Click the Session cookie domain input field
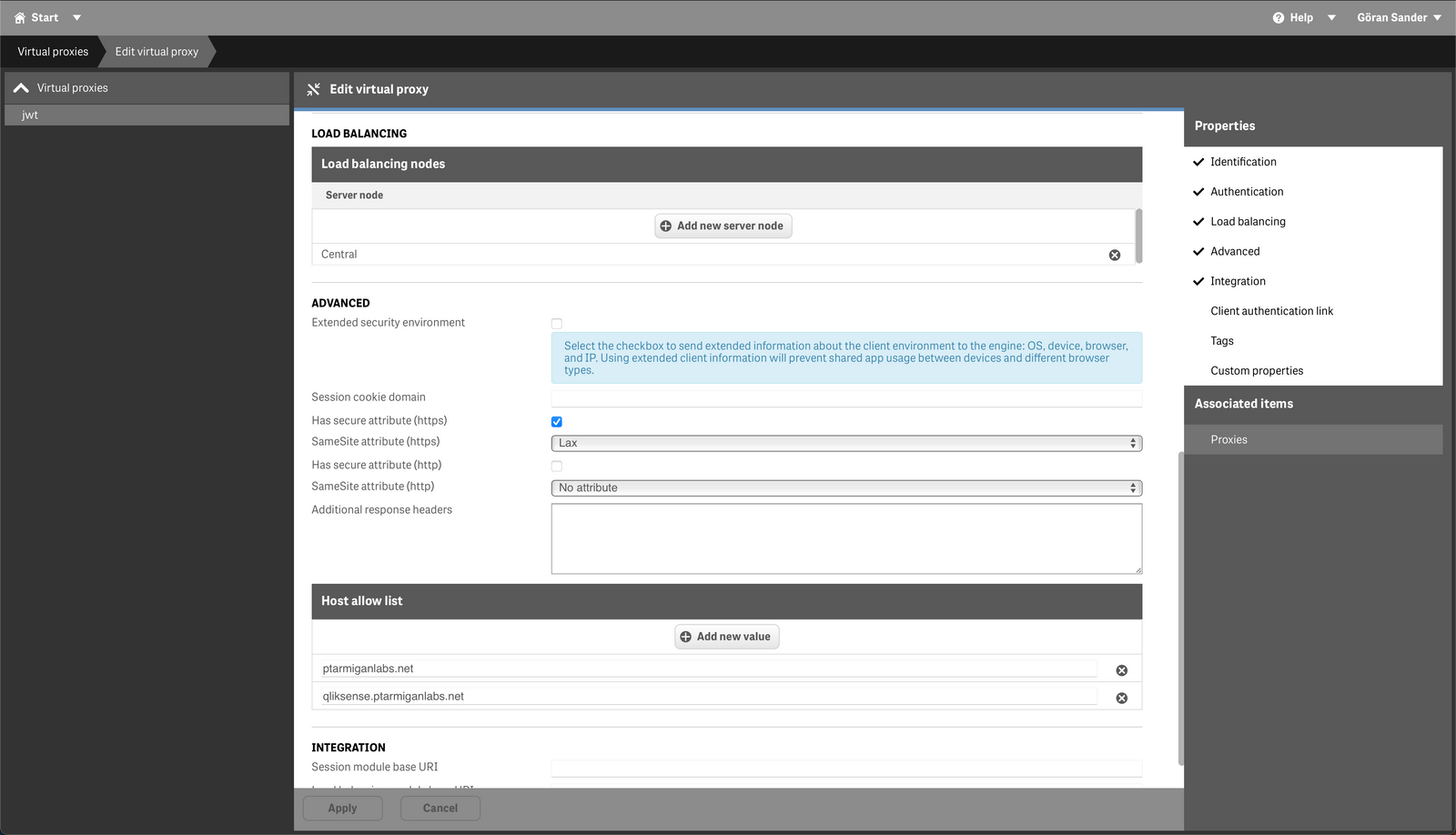The width and height of the screenshot is (1456, 835). [x=845, y=397]
